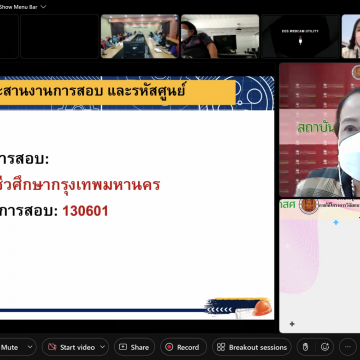360x360 pixels.
Task: Open the more options ellipsis button
Action: [x=348, y=347]
